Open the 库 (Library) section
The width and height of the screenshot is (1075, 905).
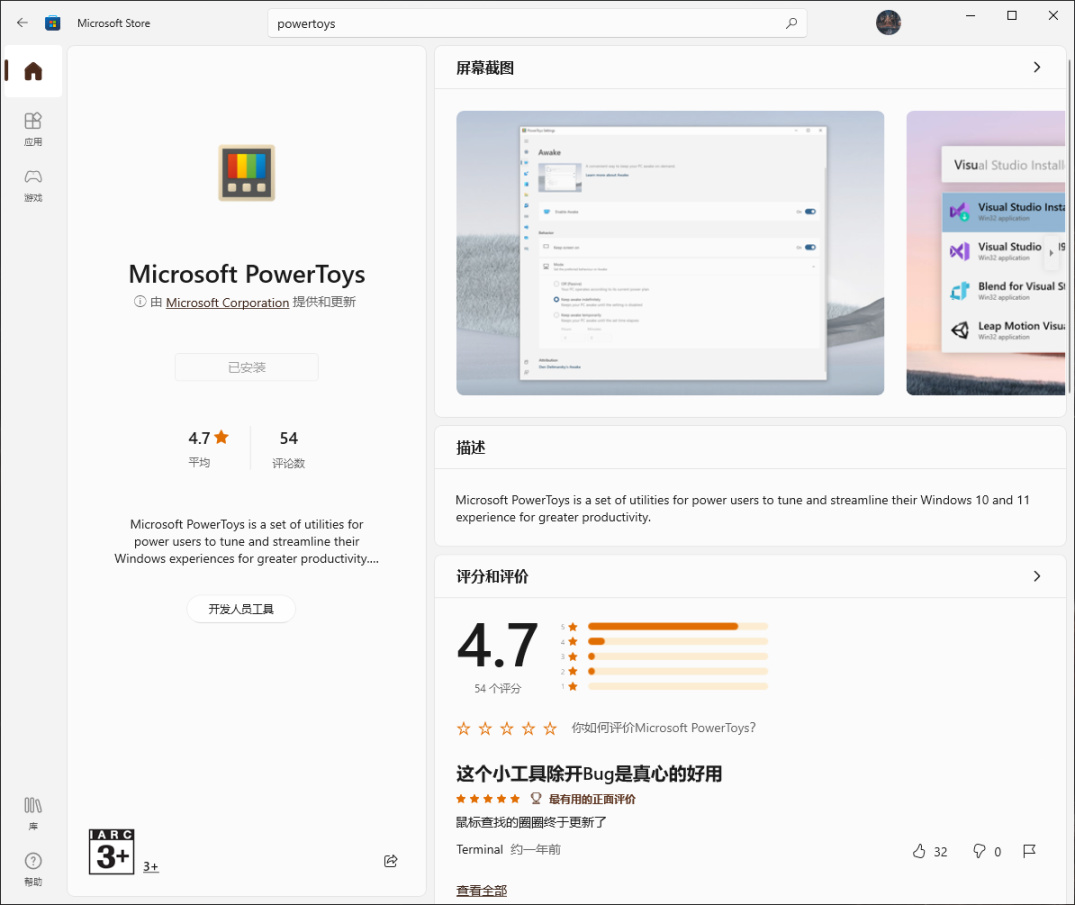[x=33, y=813]
